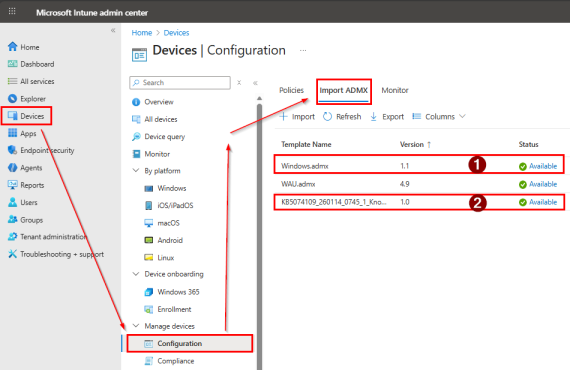
Task: Click the Apps grid icon
Action: click(12, 133)
